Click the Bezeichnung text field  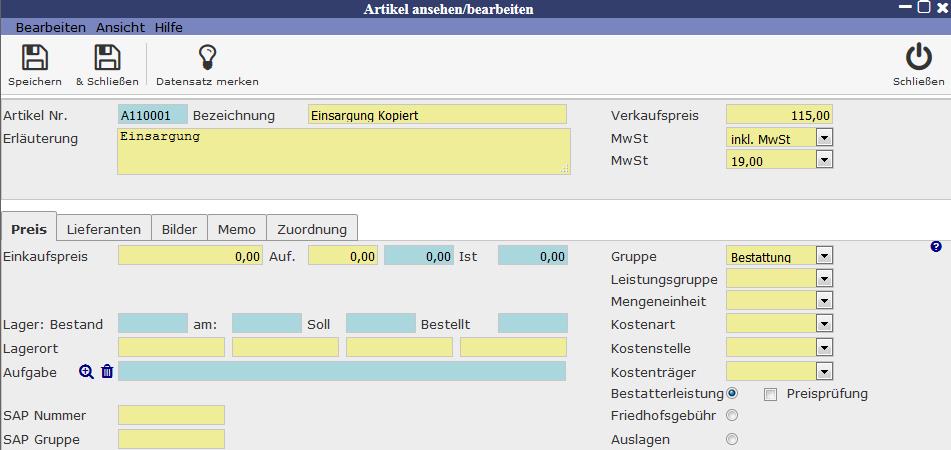(437, 115)
